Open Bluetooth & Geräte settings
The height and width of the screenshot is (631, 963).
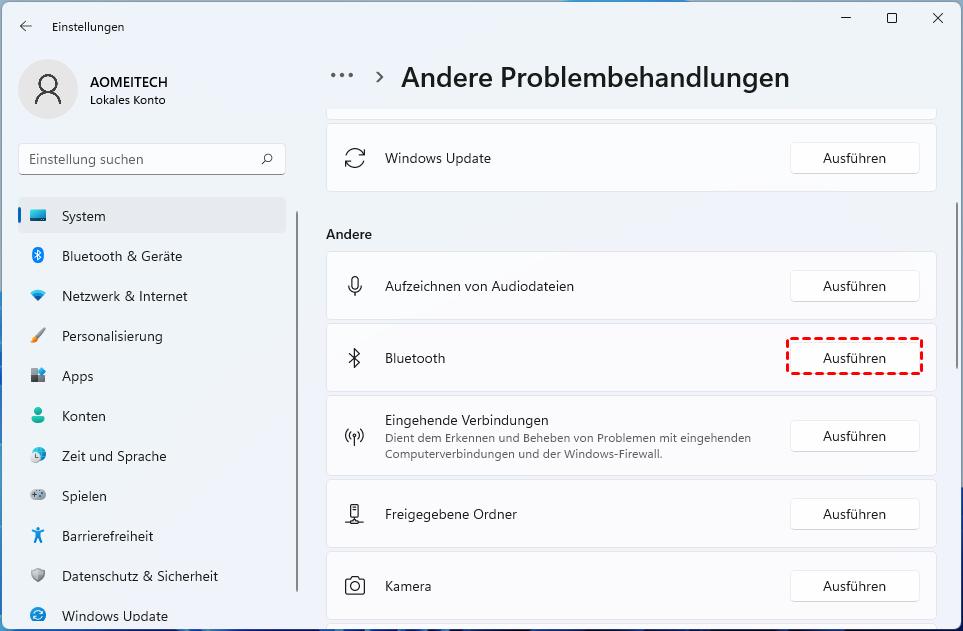[x=152, y=256]
